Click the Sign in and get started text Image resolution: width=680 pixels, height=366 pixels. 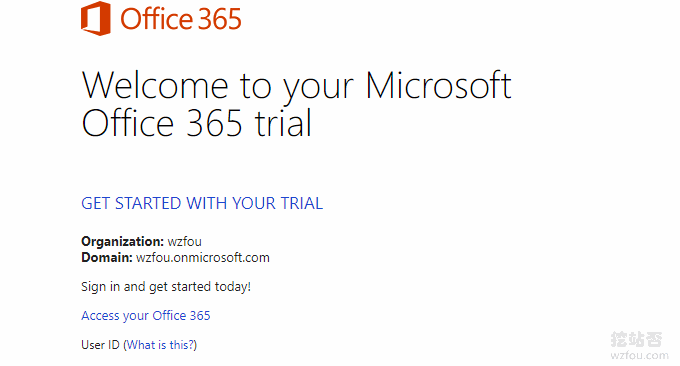coord(166,287)
